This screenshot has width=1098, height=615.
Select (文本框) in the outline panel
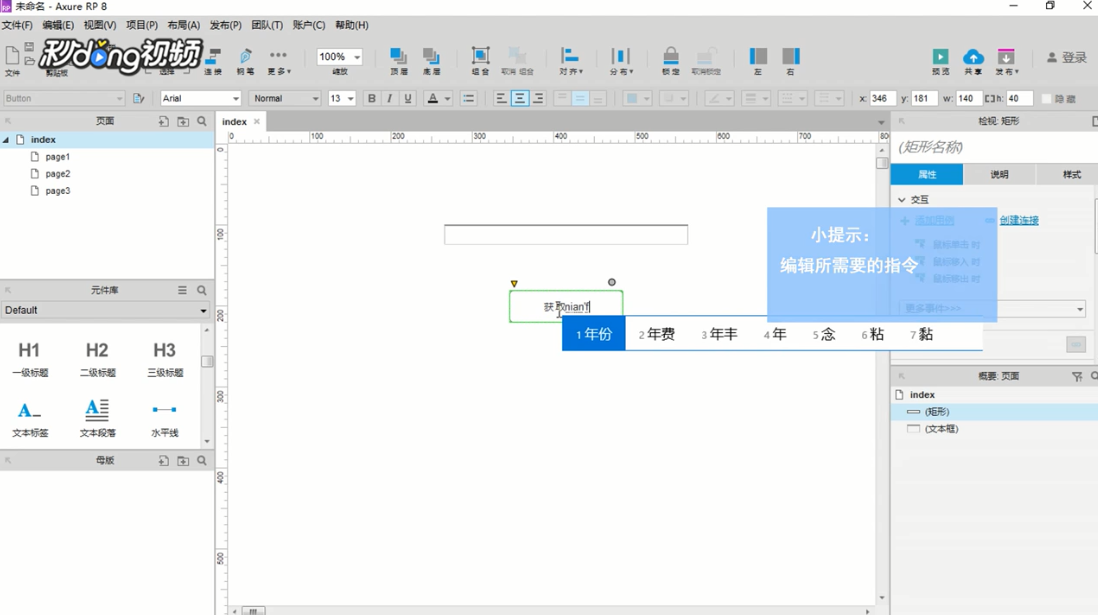[x=941, y=429]
